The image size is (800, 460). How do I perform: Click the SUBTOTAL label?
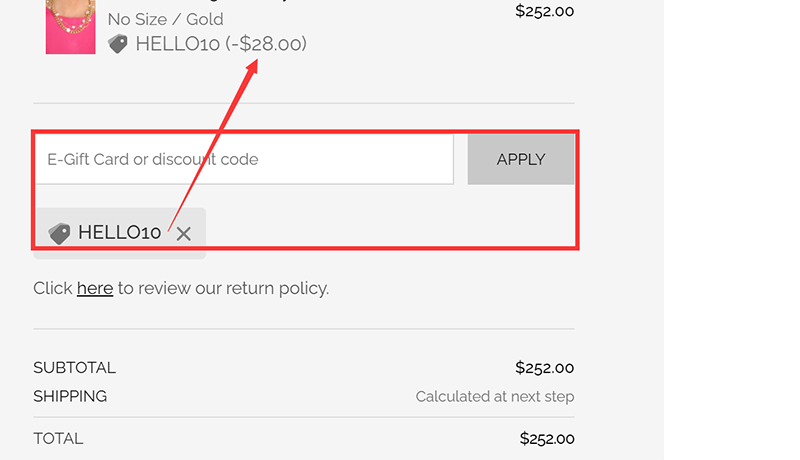pos(74,368)
